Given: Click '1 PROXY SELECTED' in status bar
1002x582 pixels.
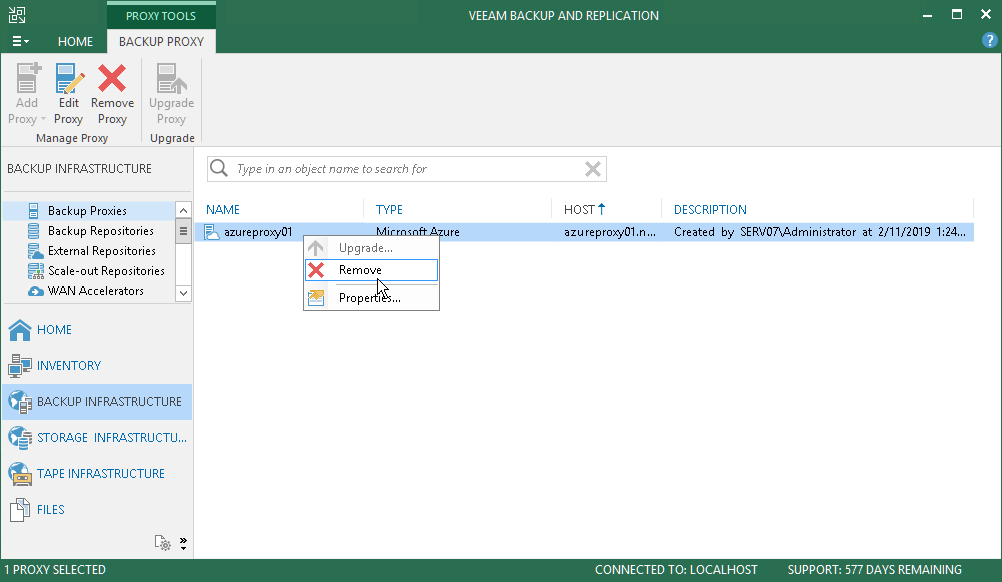Looking at the screenshot, I should 55,570.
